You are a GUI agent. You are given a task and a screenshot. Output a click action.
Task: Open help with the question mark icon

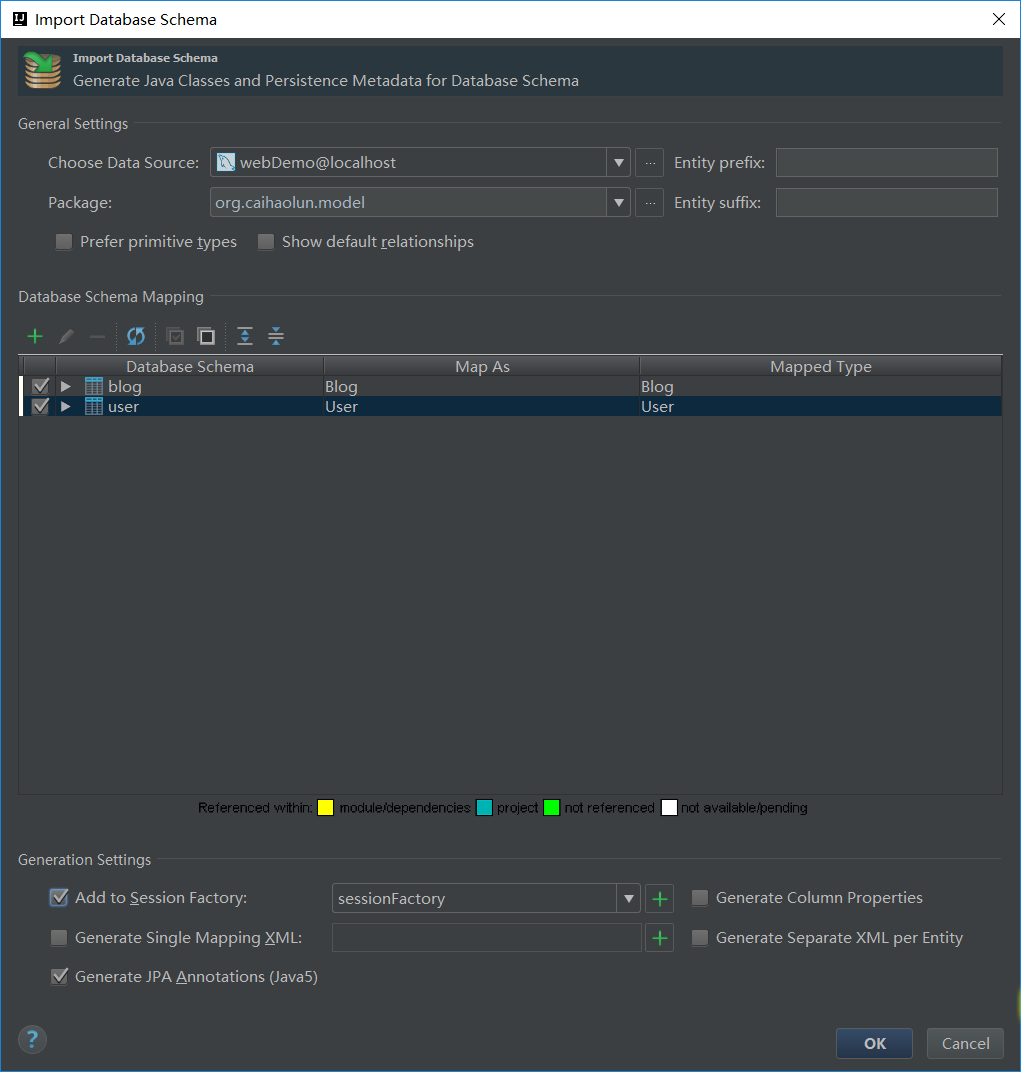click(x=32, y=1040)
